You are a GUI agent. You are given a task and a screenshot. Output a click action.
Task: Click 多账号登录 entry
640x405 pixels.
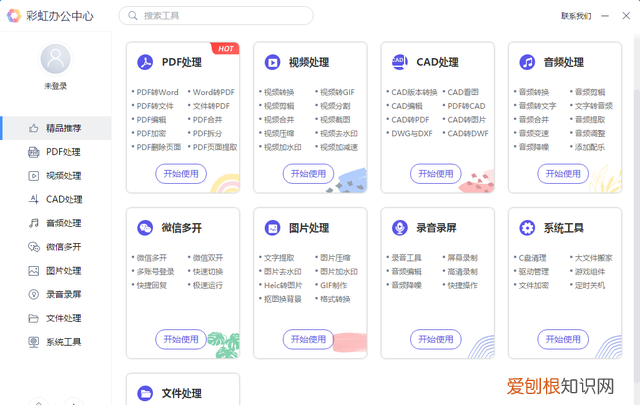point(155,271)
